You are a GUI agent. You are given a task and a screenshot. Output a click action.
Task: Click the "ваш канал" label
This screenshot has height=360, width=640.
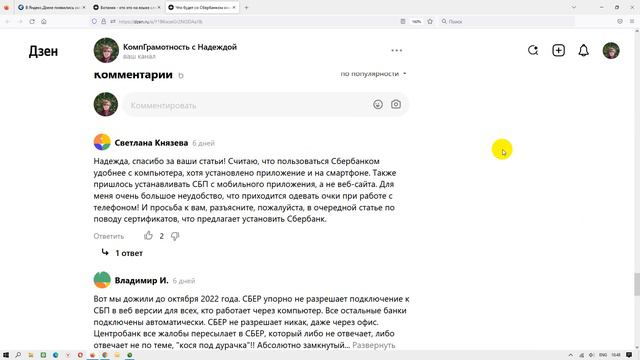[x=139, y=57]
